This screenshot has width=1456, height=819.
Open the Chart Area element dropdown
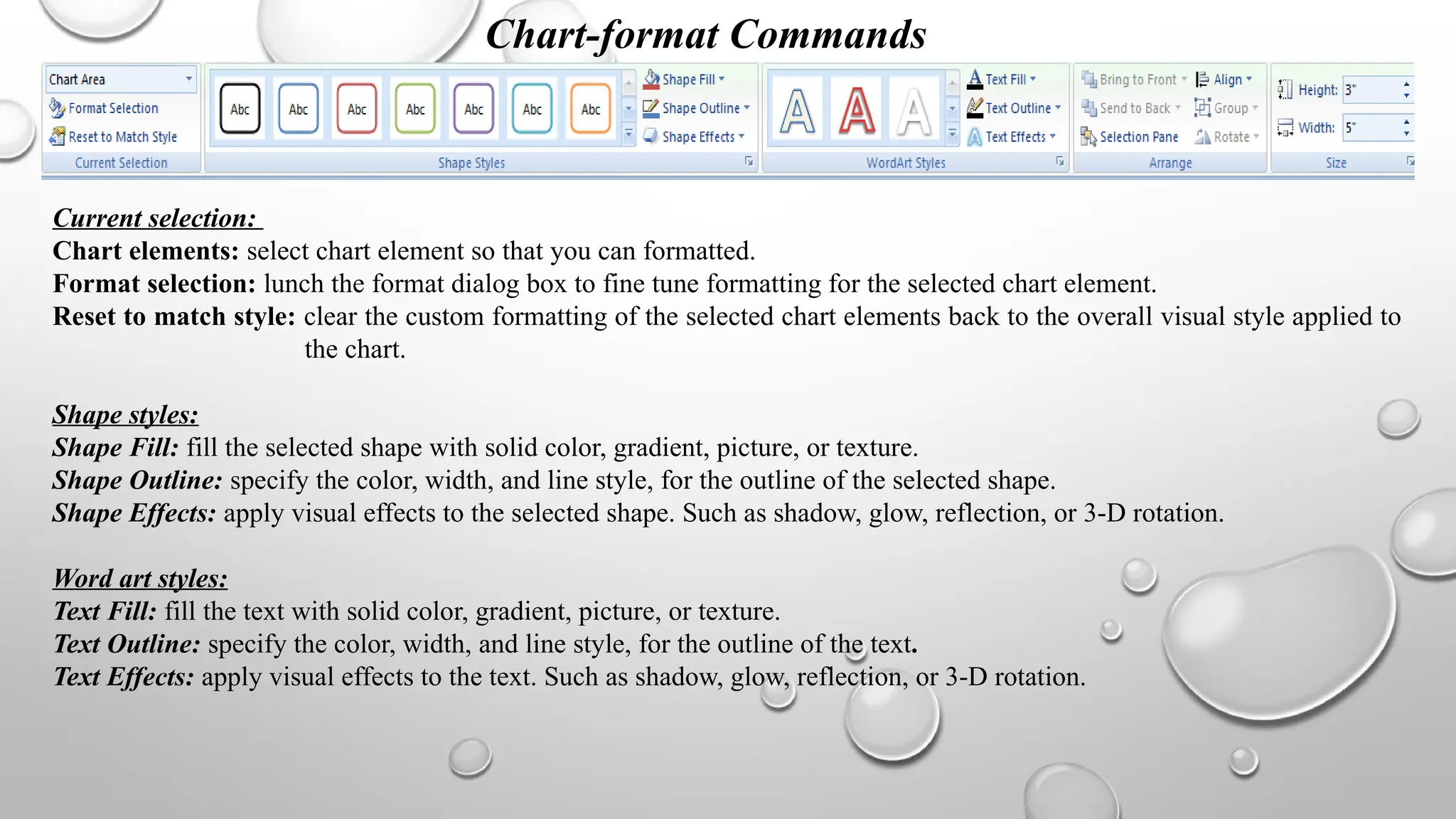tap(188, 79)
